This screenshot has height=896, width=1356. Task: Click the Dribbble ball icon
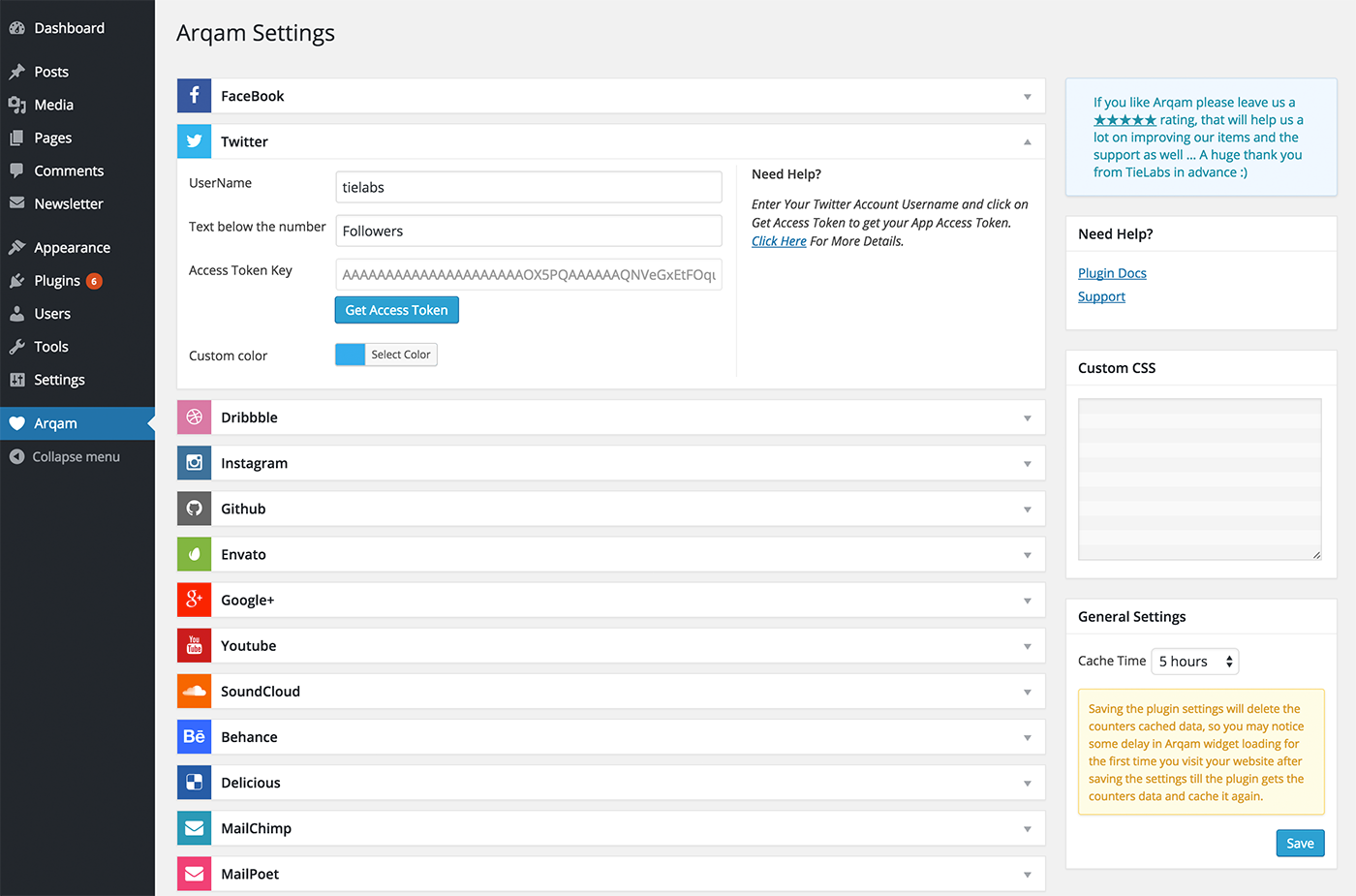click(194, 417)
